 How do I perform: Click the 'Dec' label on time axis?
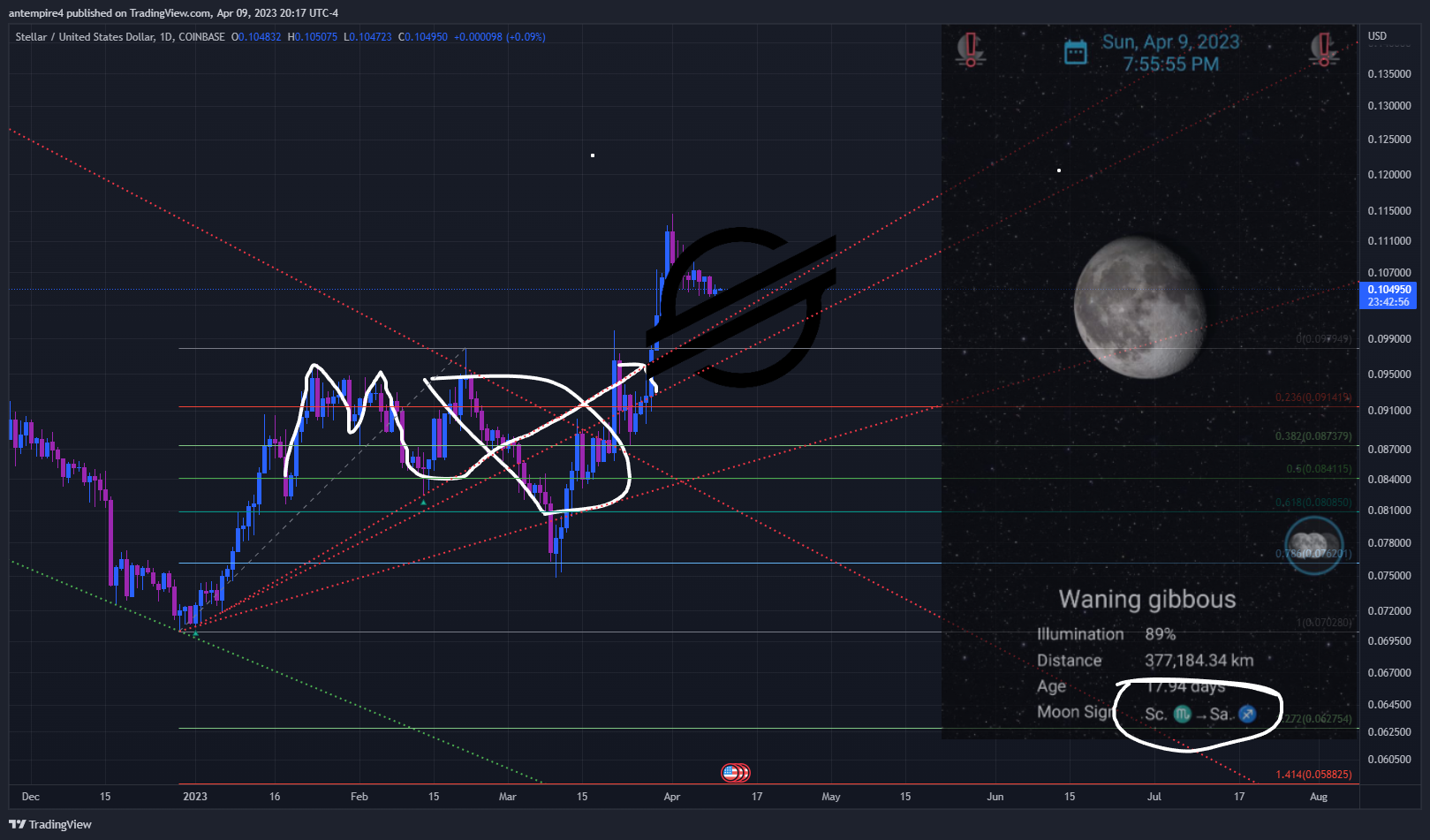(31, 797)
